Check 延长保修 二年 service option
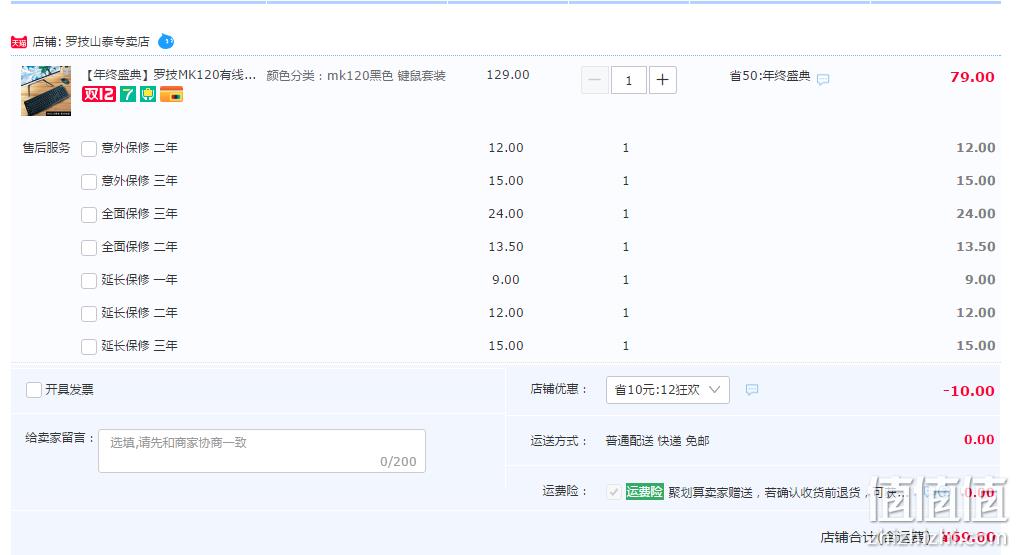 pyautogui.click(x=89, y=314)
